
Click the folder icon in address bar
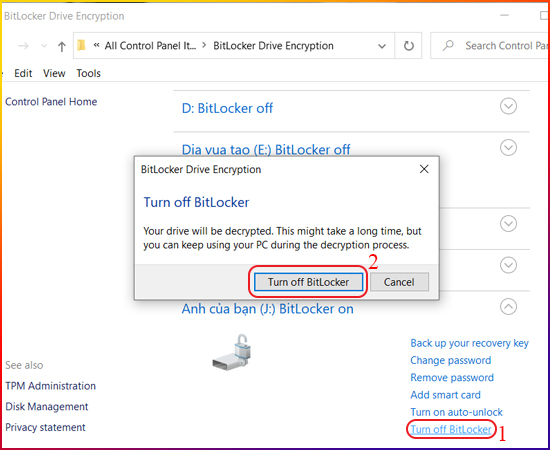click(81, 46)
